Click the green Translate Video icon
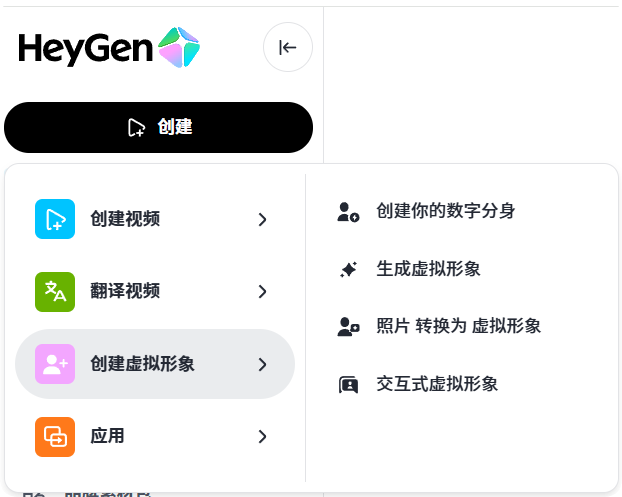The width and height of the screenshot is (622, 497). [x=55, y=292]
